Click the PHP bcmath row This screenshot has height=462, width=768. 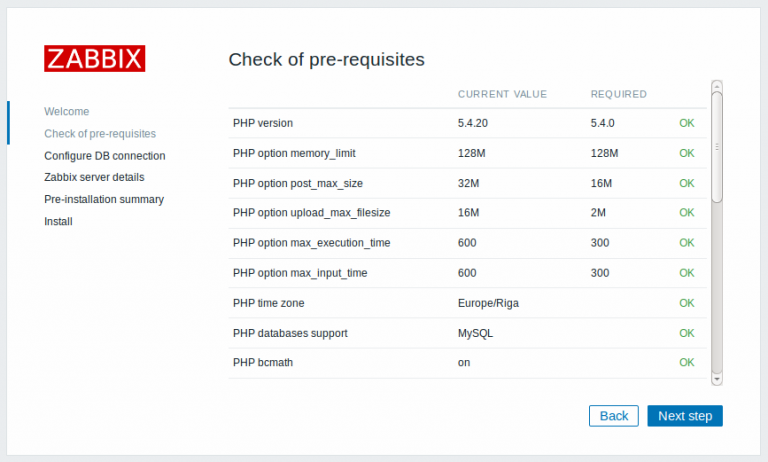[467, 363]
